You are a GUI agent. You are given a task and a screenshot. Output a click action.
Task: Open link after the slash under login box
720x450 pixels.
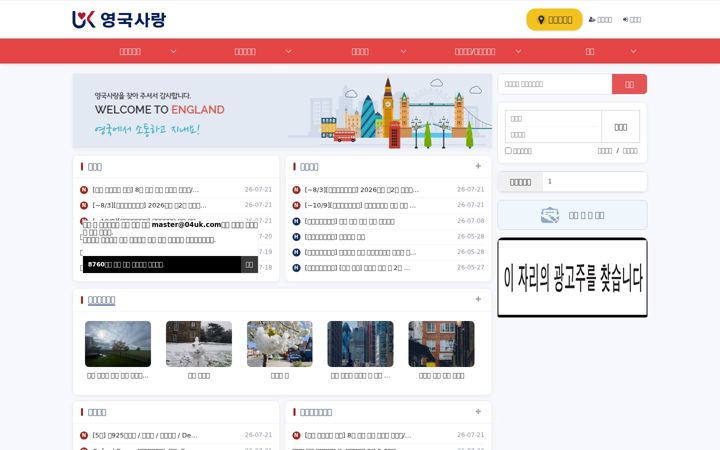(630, 151)
